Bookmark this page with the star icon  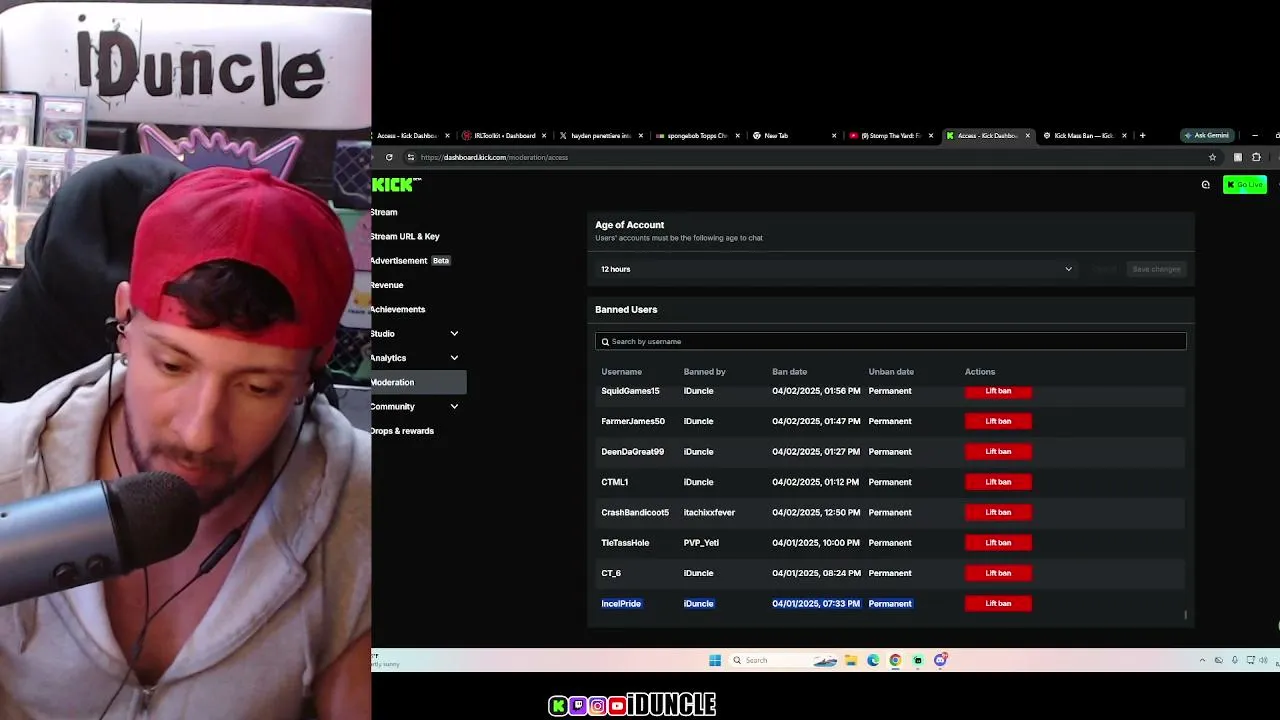pyautogui.click(x=1213, y=157)
